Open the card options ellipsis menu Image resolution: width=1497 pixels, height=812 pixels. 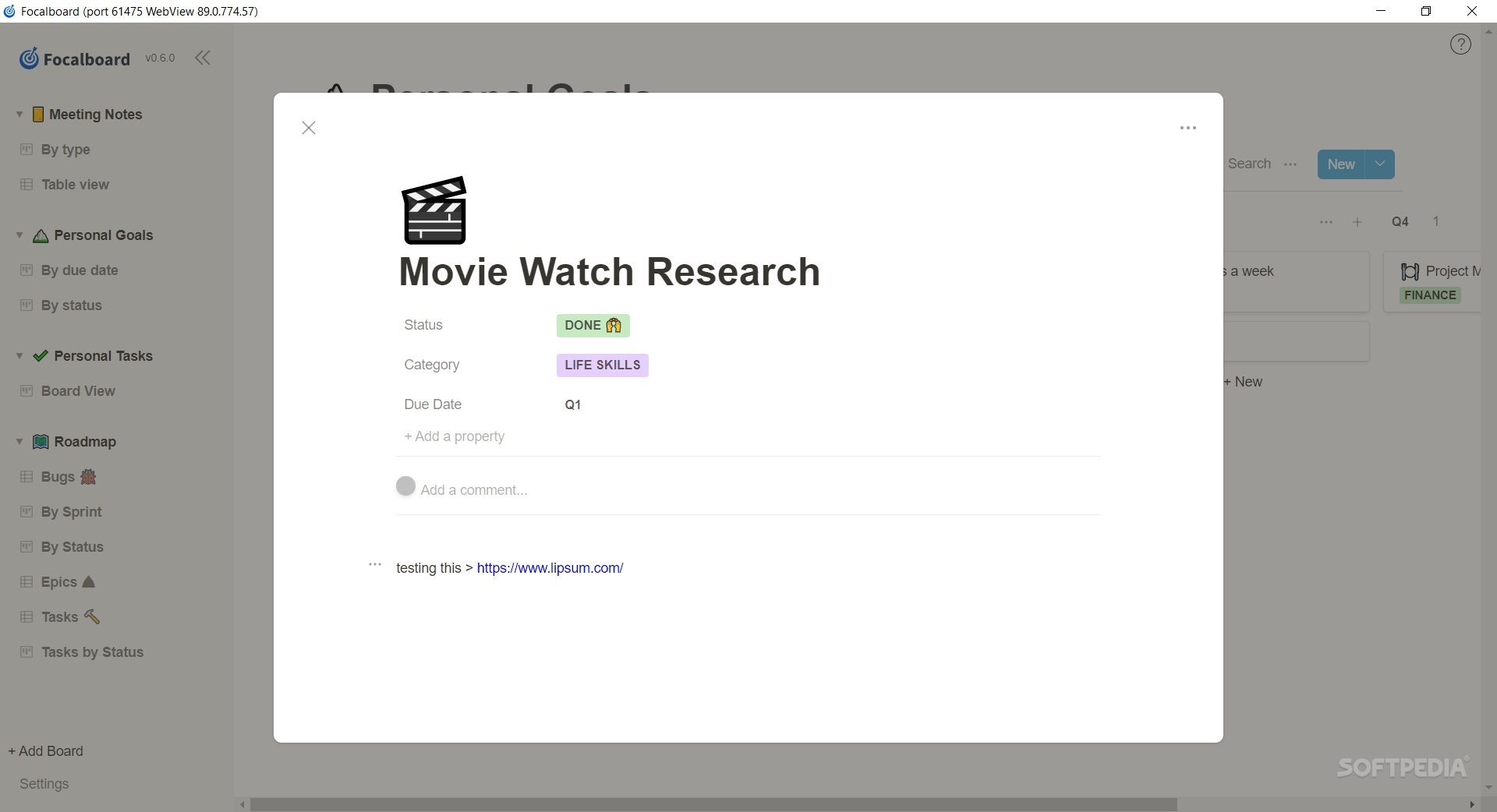pyautogui.click(x=1187, y=128)
